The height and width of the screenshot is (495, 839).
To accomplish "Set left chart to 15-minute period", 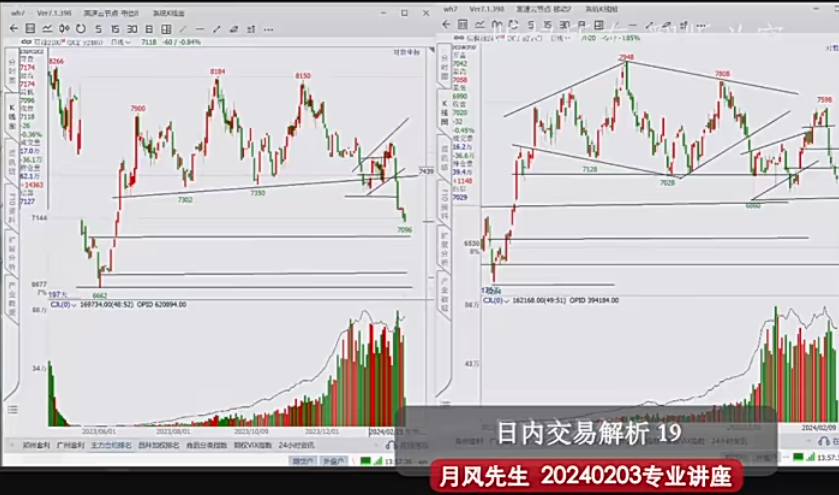I will point(115,29).
